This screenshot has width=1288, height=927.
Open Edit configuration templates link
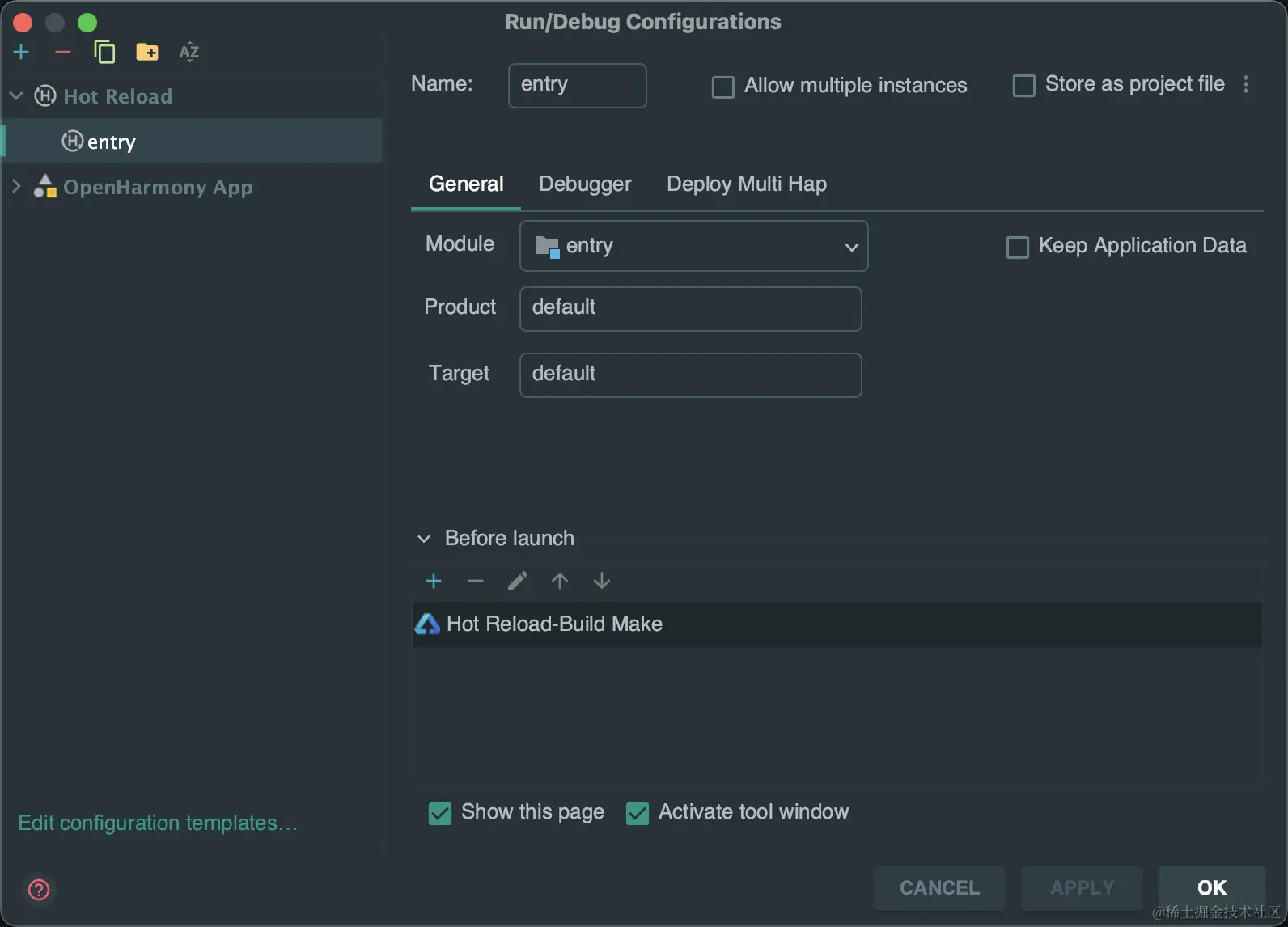click(x=158, y=823)
